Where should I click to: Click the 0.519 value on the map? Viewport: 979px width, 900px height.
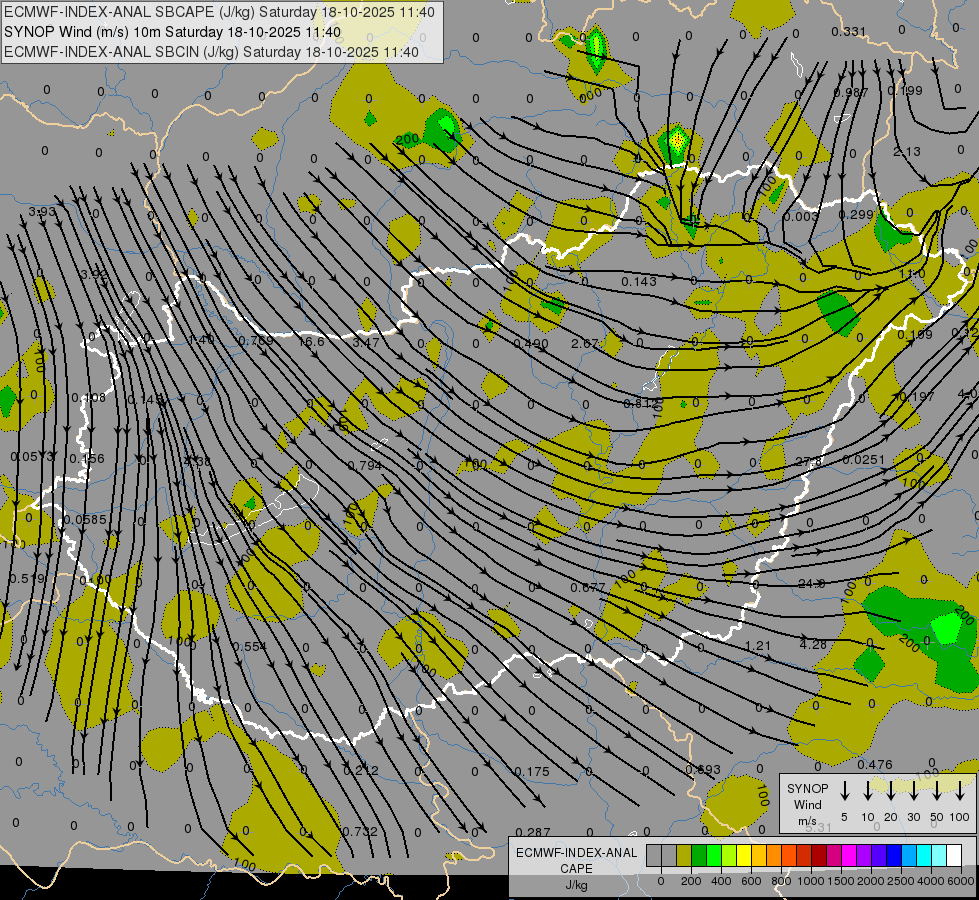27,578
